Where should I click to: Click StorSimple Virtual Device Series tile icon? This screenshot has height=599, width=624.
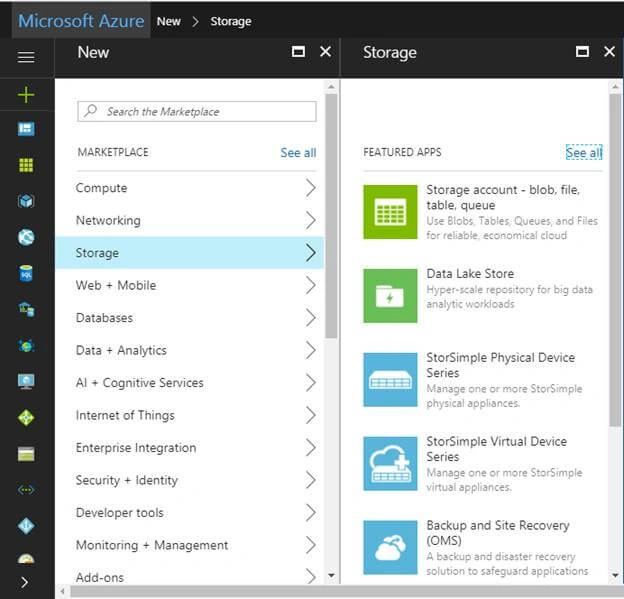click(390, 464)
